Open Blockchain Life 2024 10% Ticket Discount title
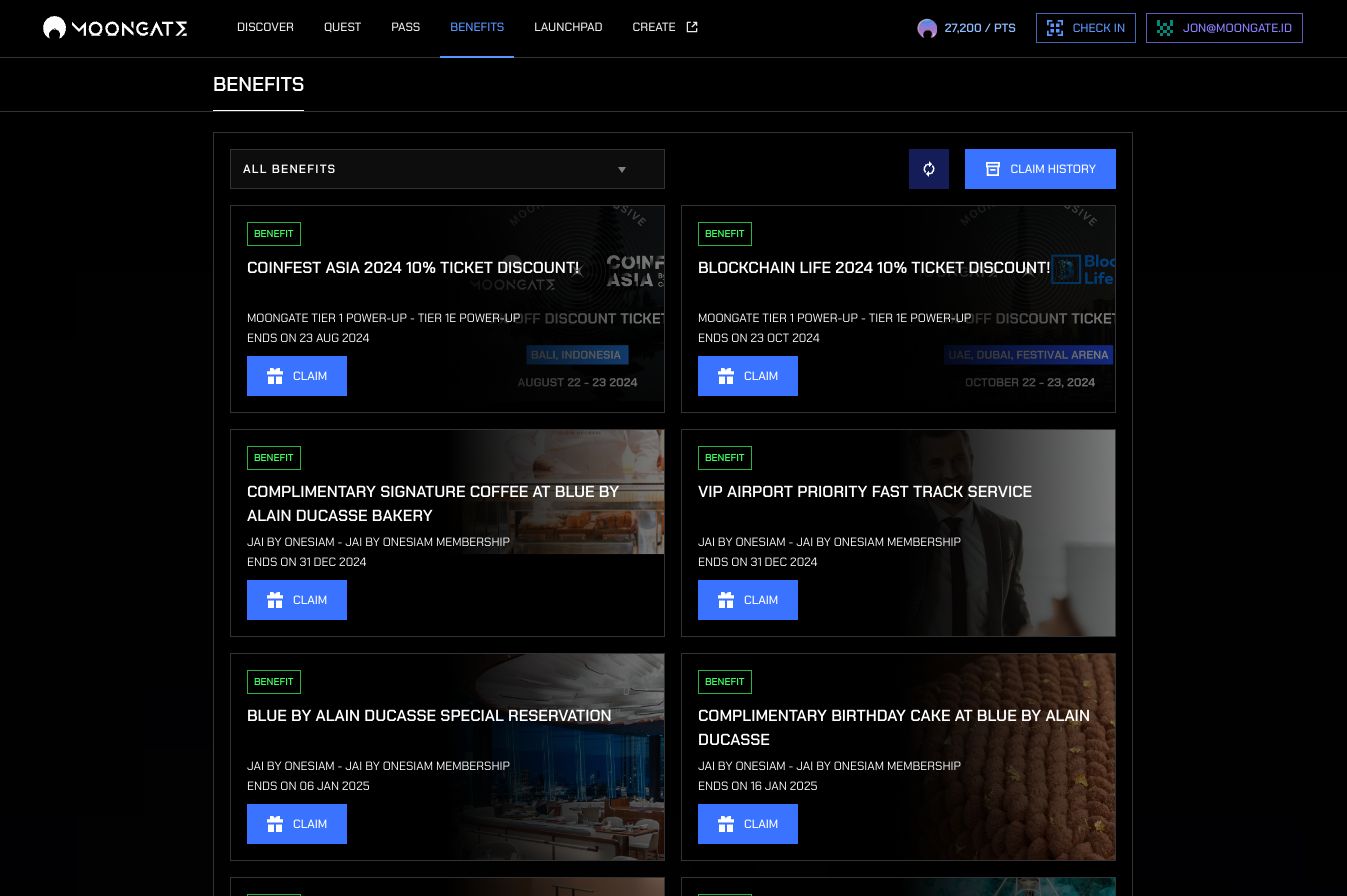The width and height of the screenshot is (1347, 896). point(874,267)
